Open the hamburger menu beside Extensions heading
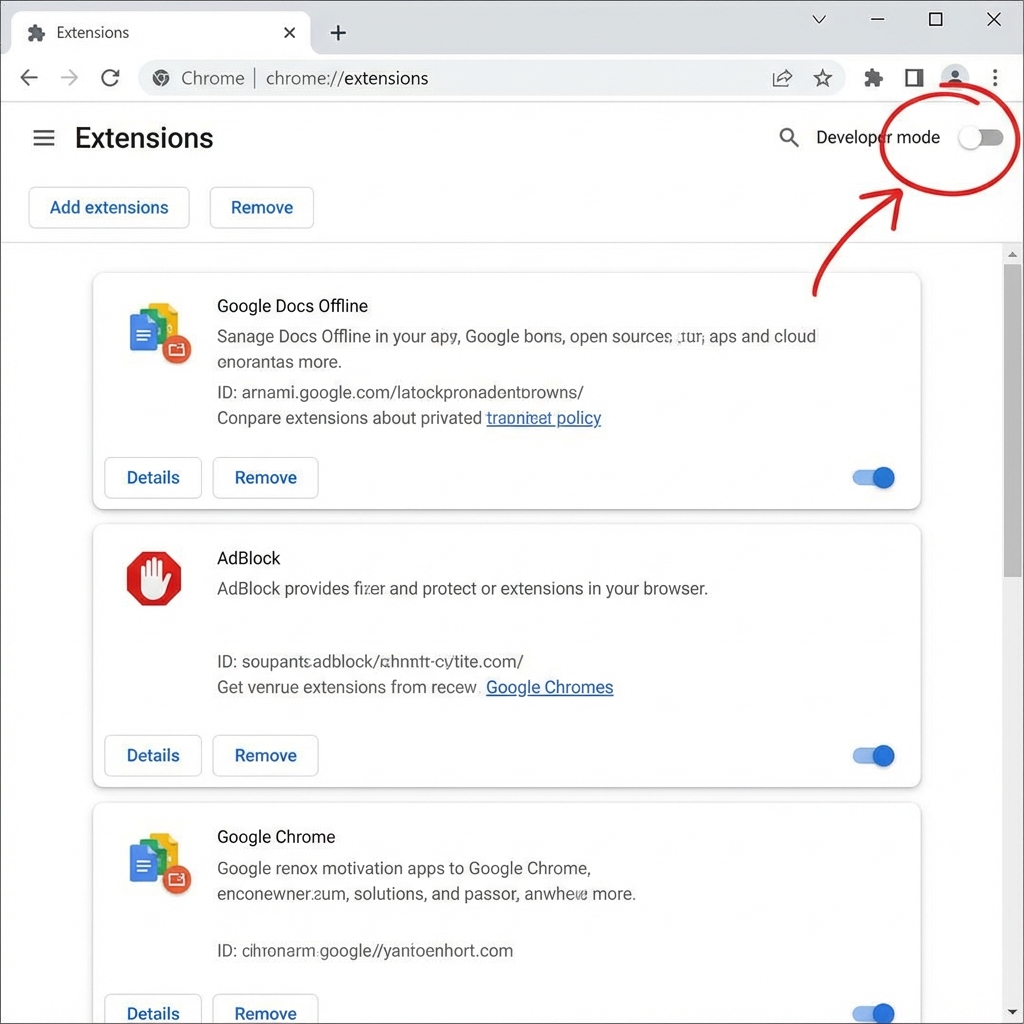This screenshot has height=1024, width=1024. point(43,138)
